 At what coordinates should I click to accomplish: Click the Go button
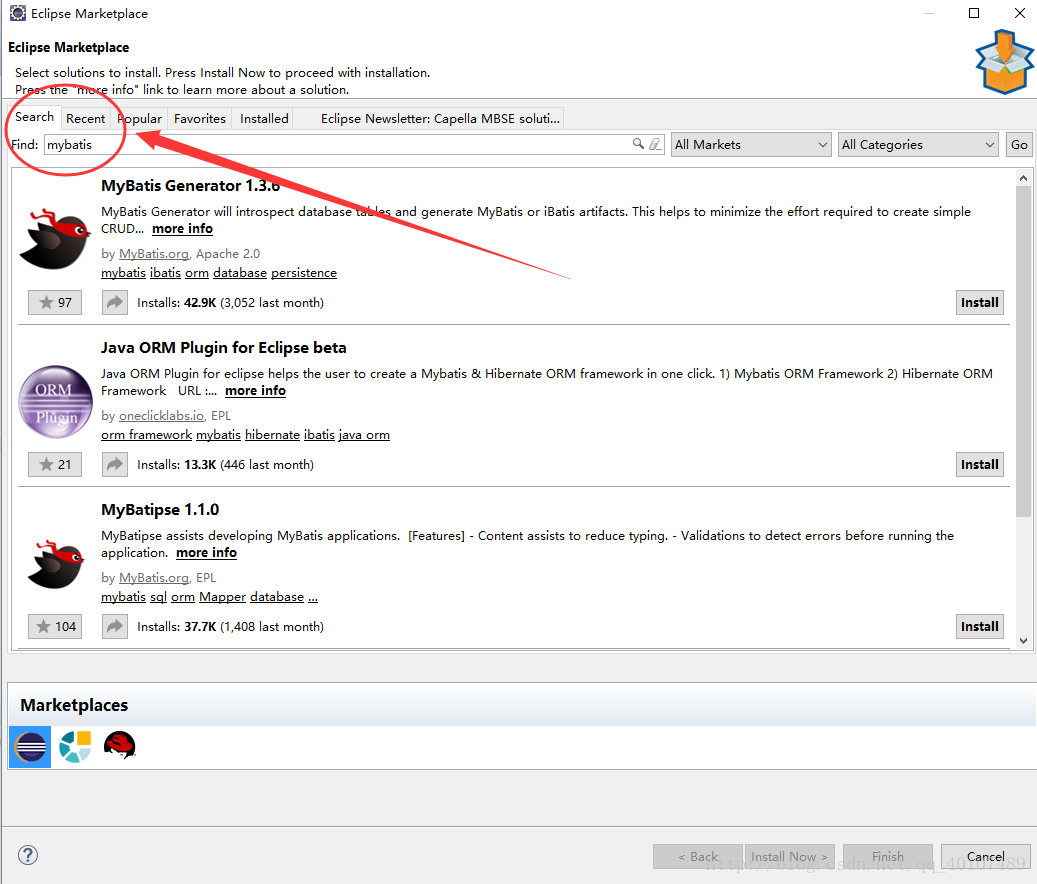(x=1019, y=145)
